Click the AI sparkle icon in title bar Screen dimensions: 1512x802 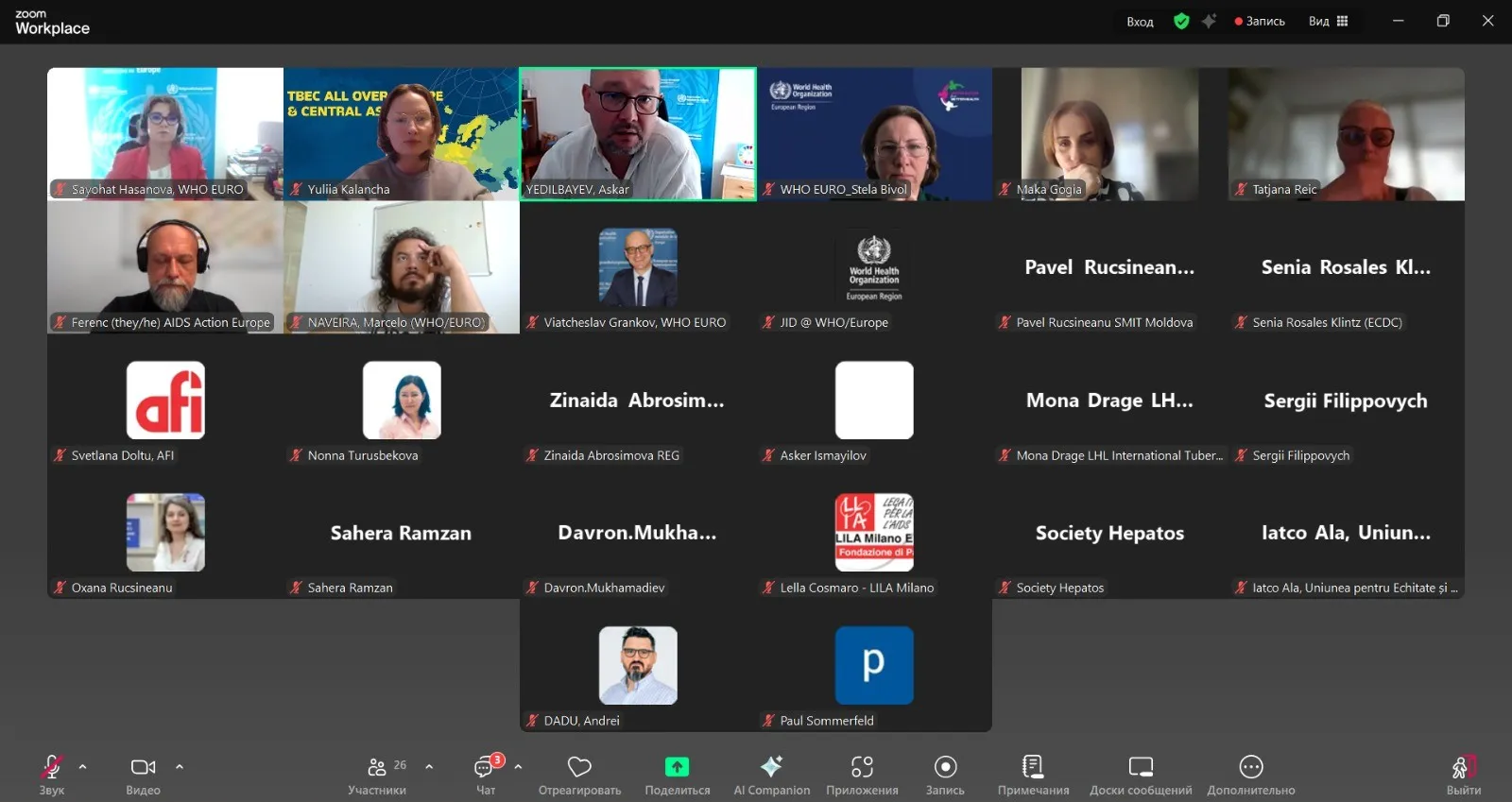tap(1209, 21)
